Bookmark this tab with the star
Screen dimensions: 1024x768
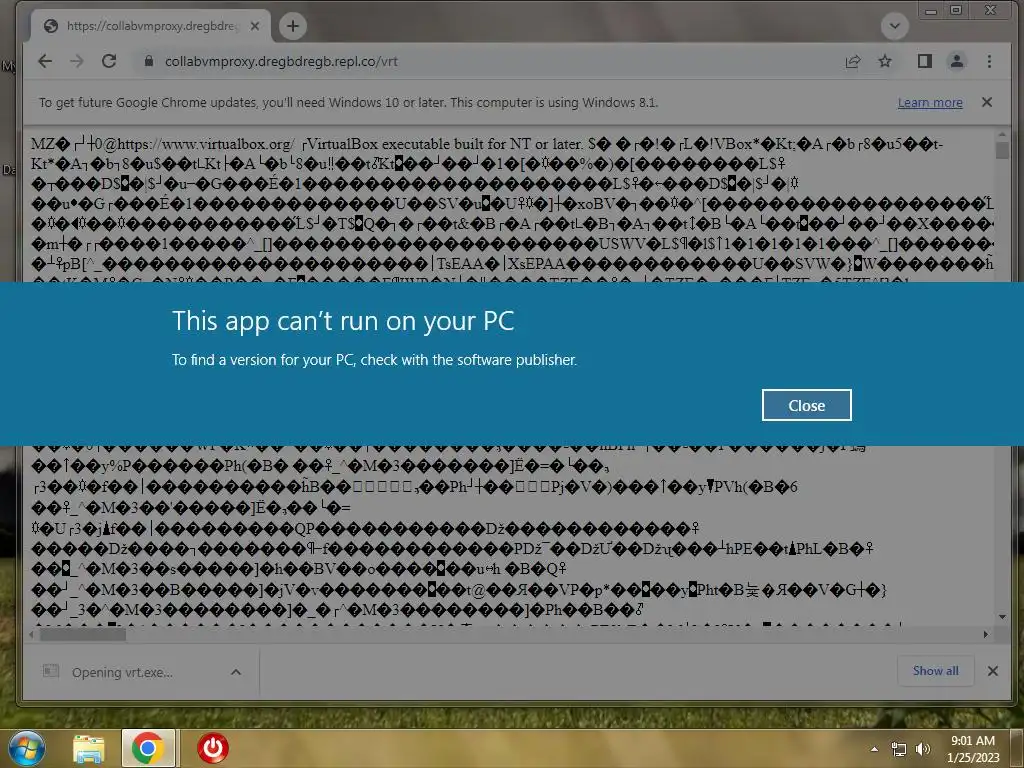(885, 61)
